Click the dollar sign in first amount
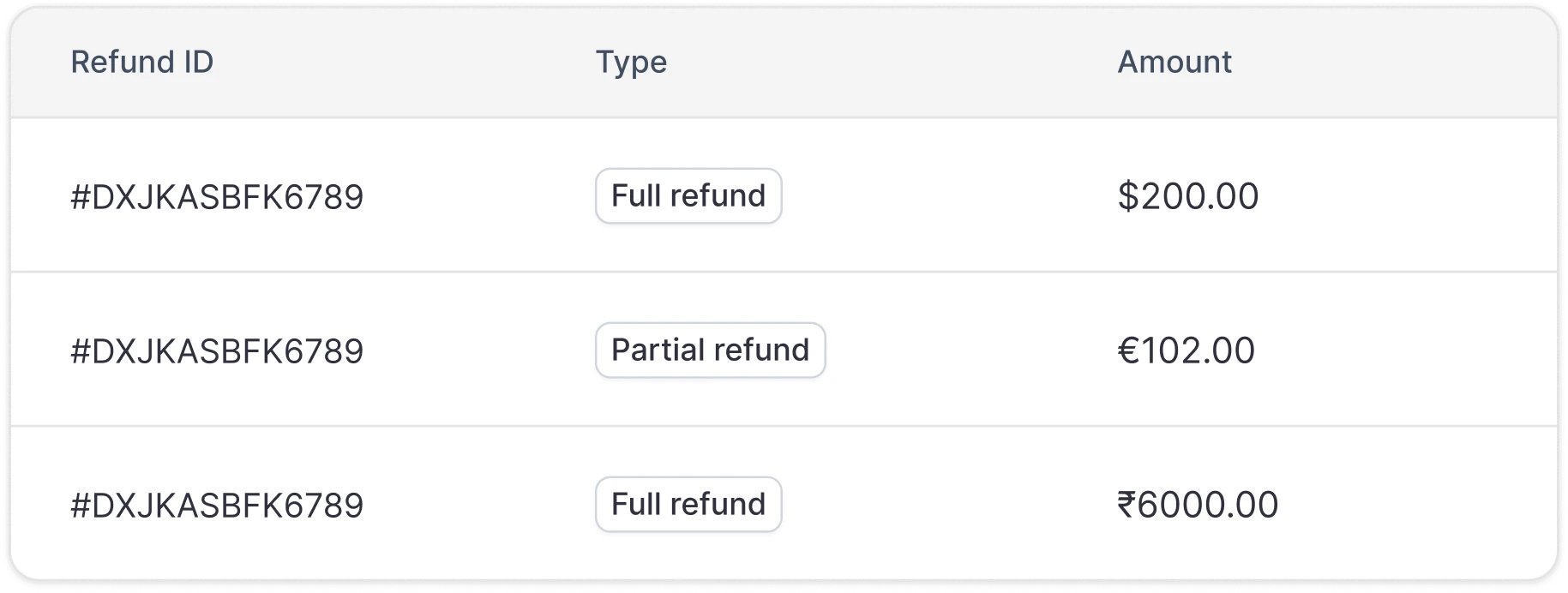This screenshot has height=593, width=1568. tap(1129, 195)
